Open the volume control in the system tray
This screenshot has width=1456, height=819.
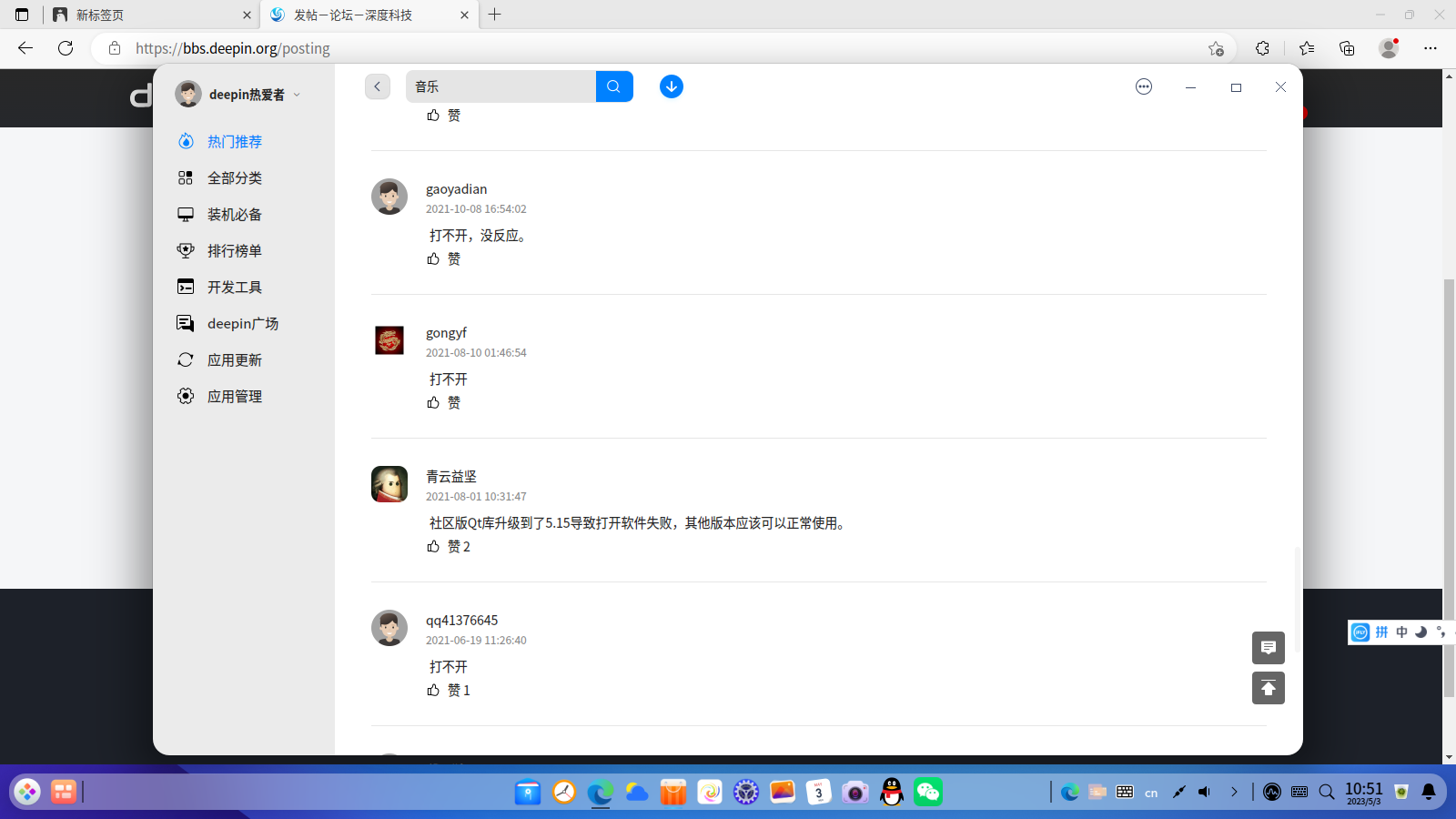1205,792
